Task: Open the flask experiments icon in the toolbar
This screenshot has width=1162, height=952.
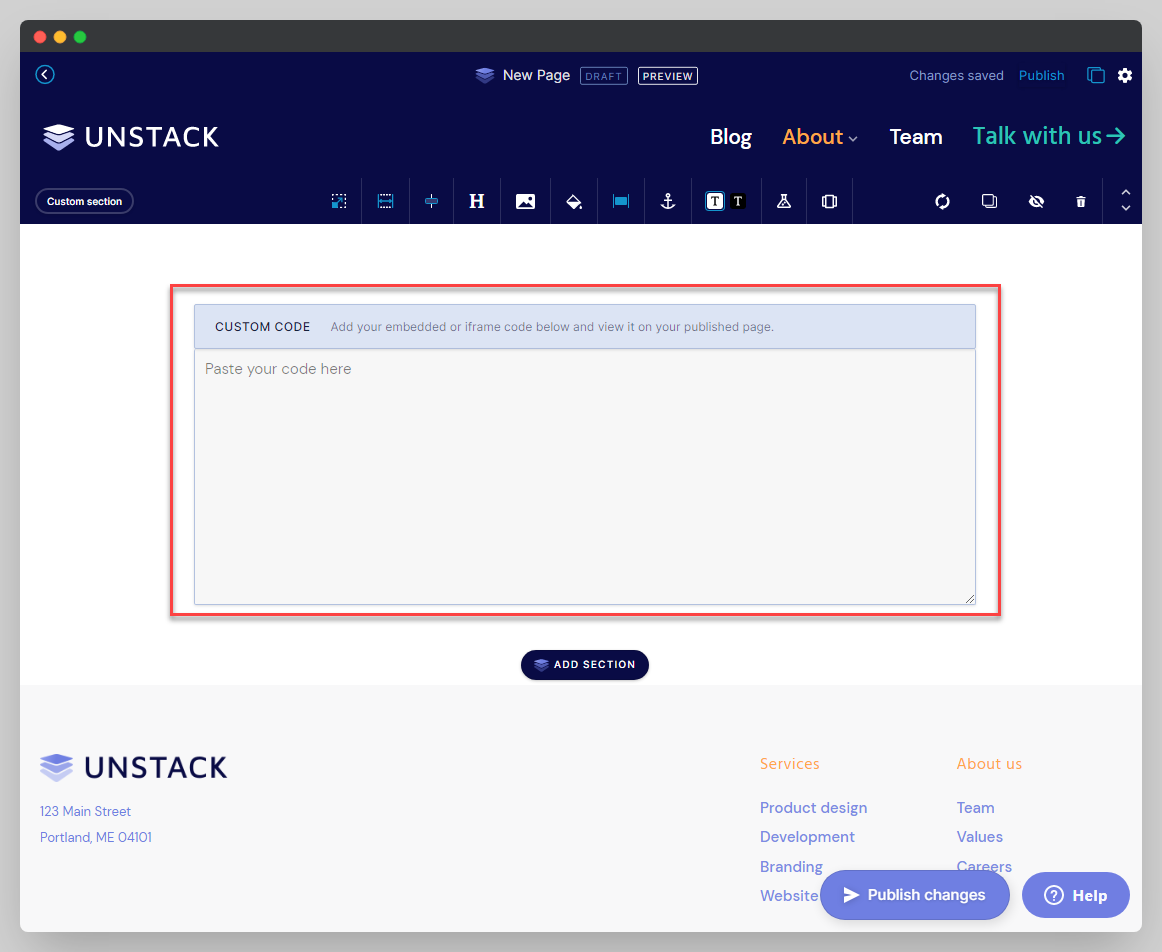Action: (783, 201)
